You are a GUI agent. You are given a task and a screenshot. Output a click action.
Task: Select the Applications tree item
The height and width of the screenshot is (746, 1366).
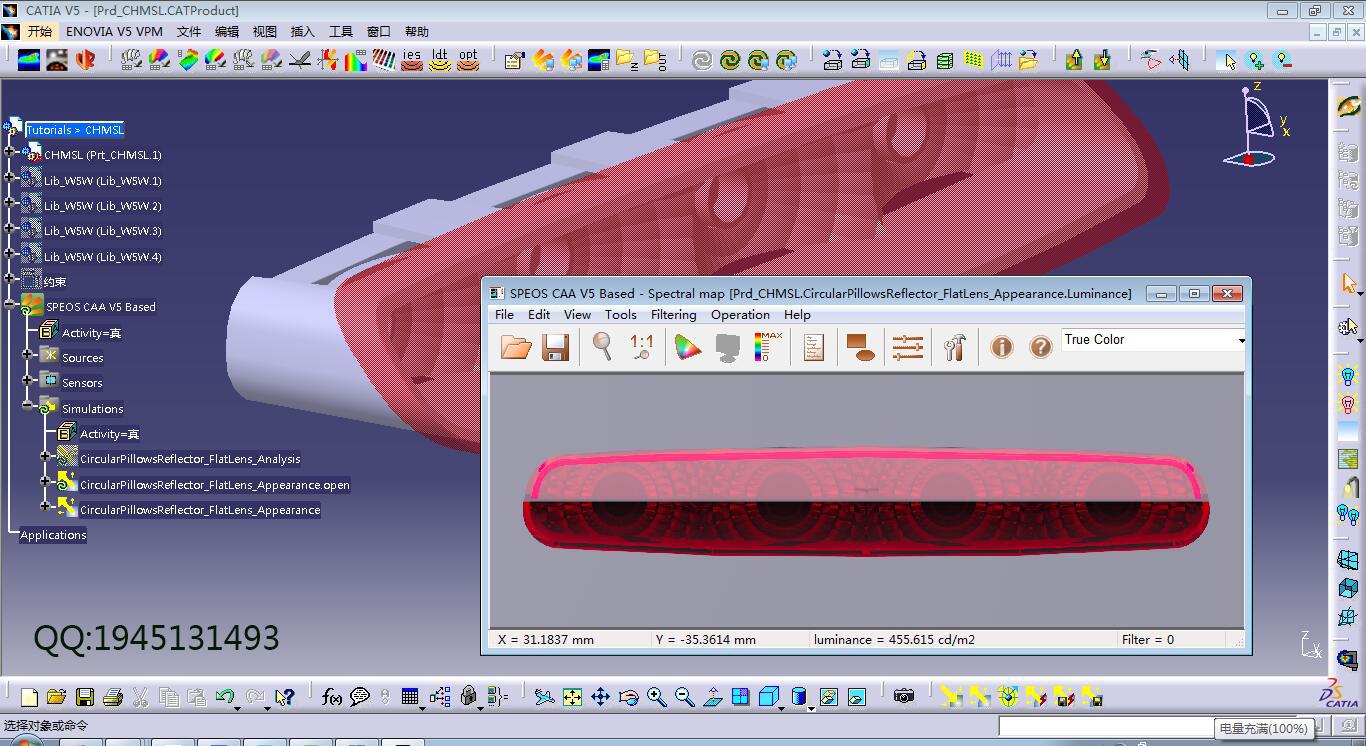coord(53,535)
